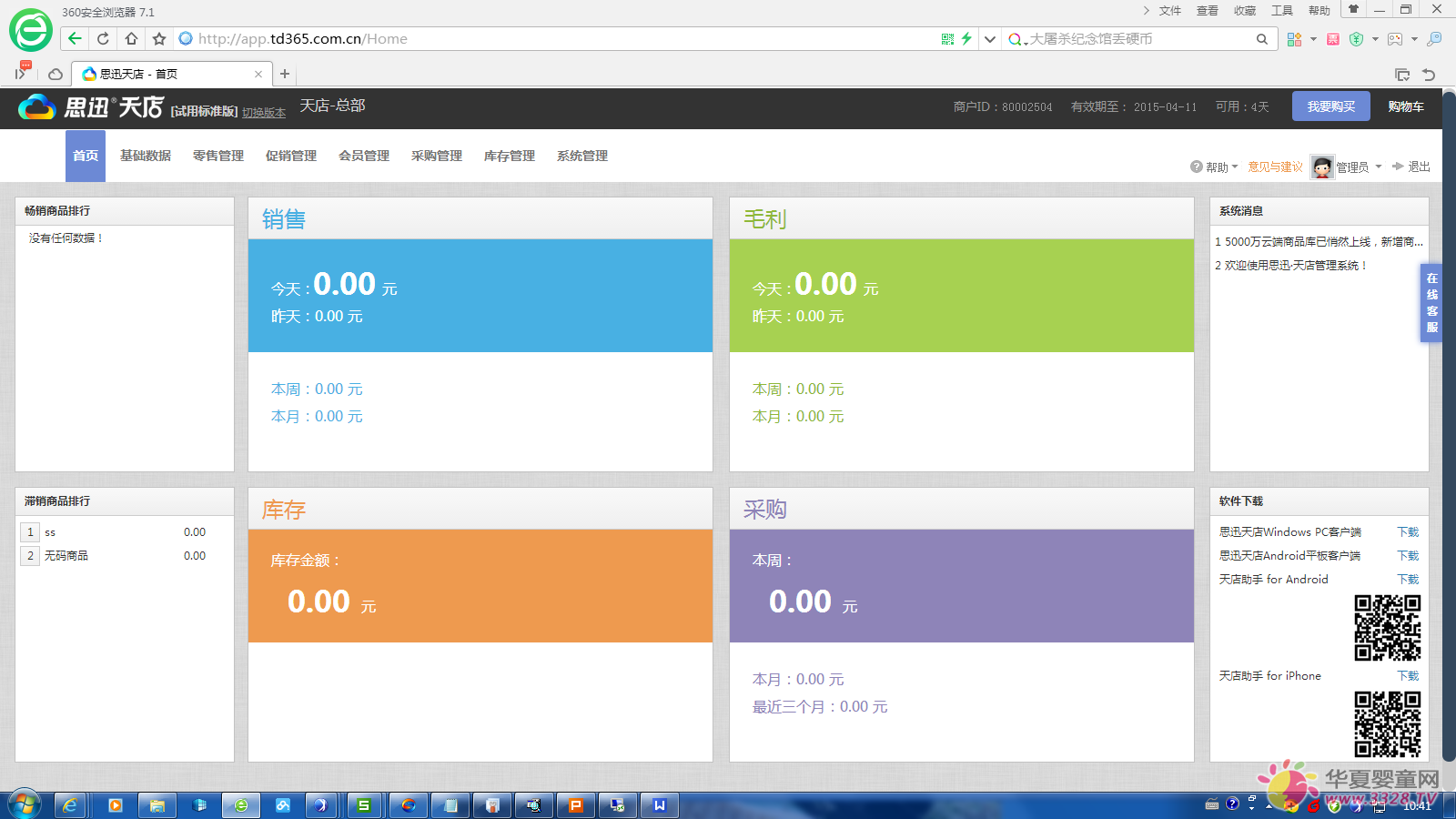Click the browser back arrow button
The width and height of the screenshot is (1456, 819).
(75, 38)
